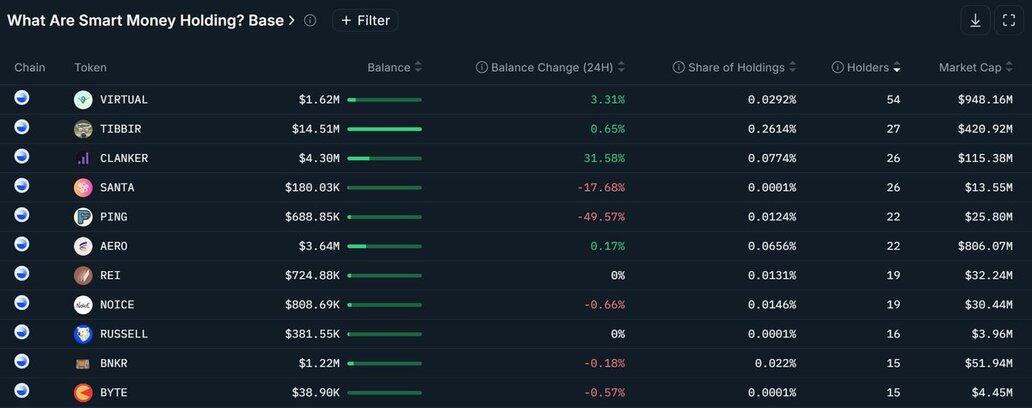Click the TIBBIR token icon
The image size is (1032, 408).
pos(83,129)
